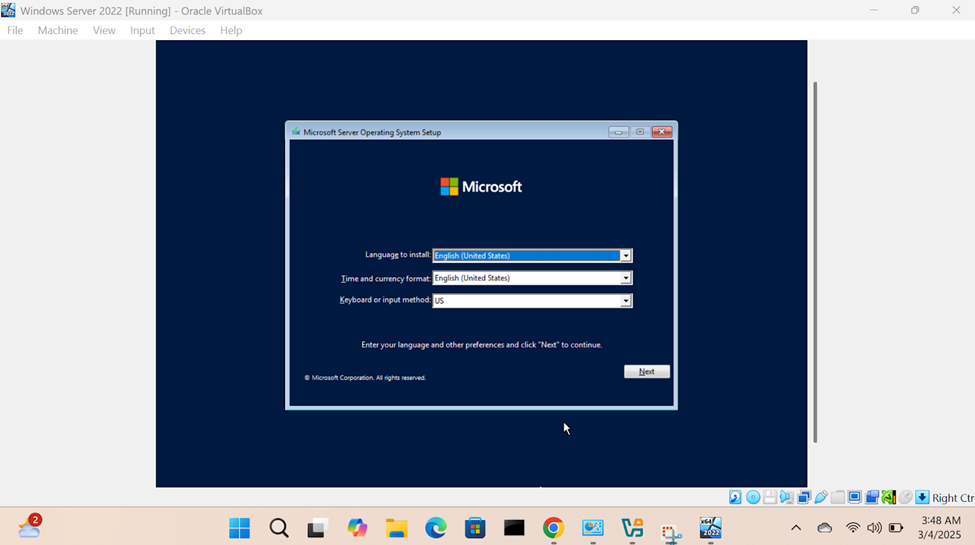975x545 pixels.
Task: Click the floppy disk status icon
Action: pos(770,497)
